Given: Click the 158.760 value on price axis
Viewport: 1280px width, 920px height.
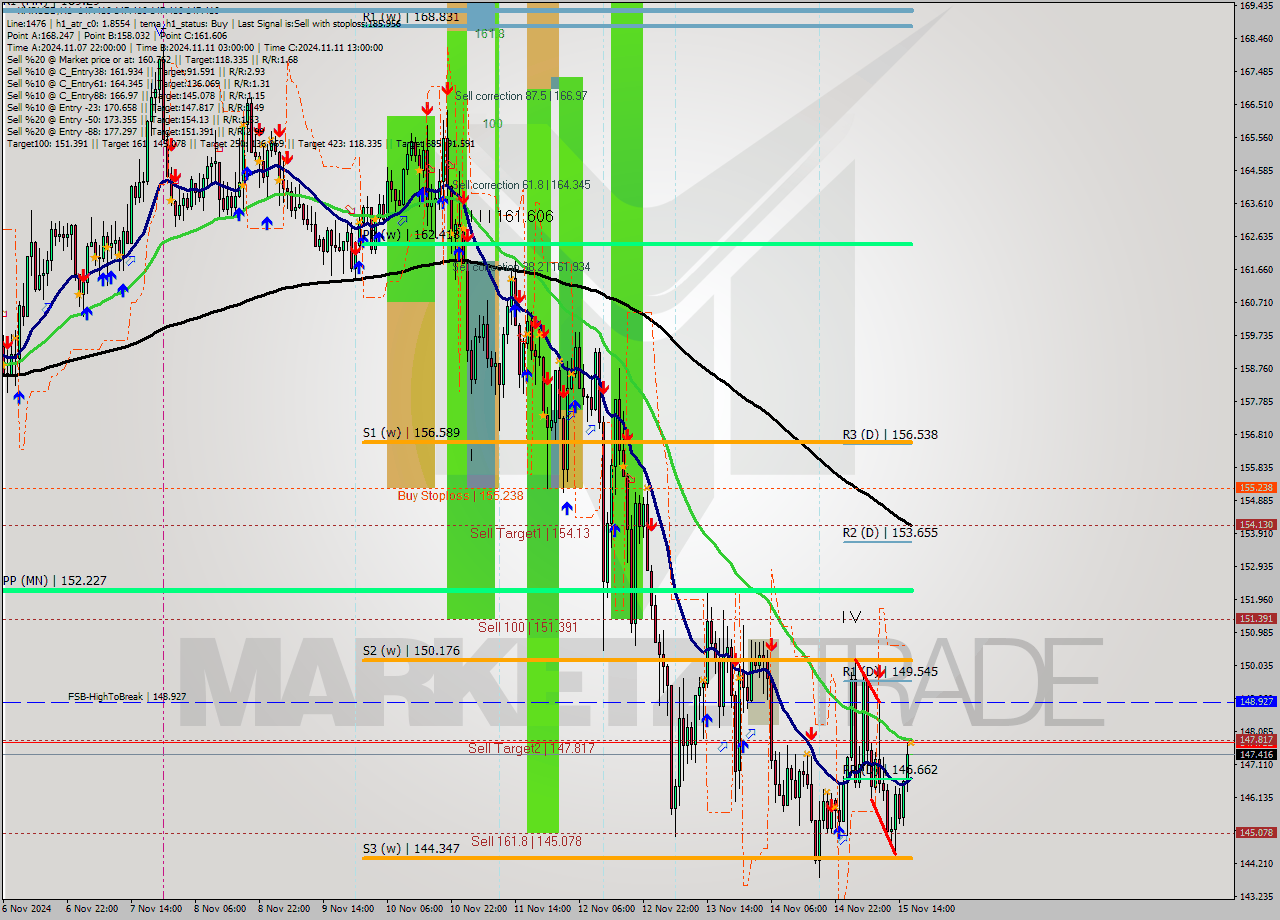Looking at the screenshot, I should 1256,369.
